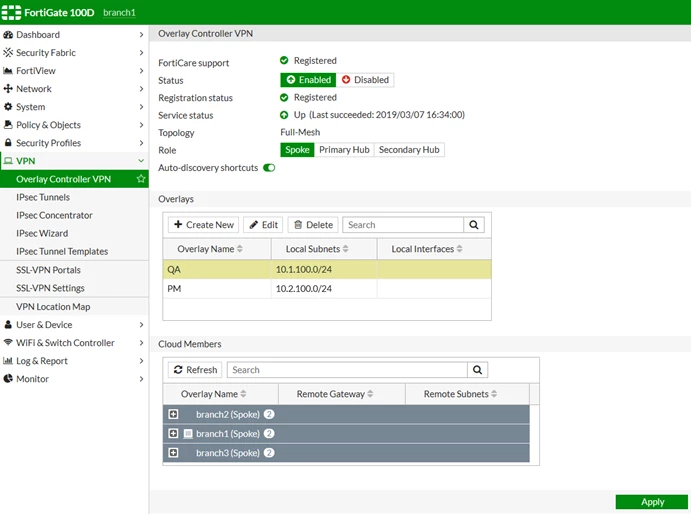This screenshot has height=514, width=691.
Task: Click the count badge on branch3 row
Action: pos(269,453)
